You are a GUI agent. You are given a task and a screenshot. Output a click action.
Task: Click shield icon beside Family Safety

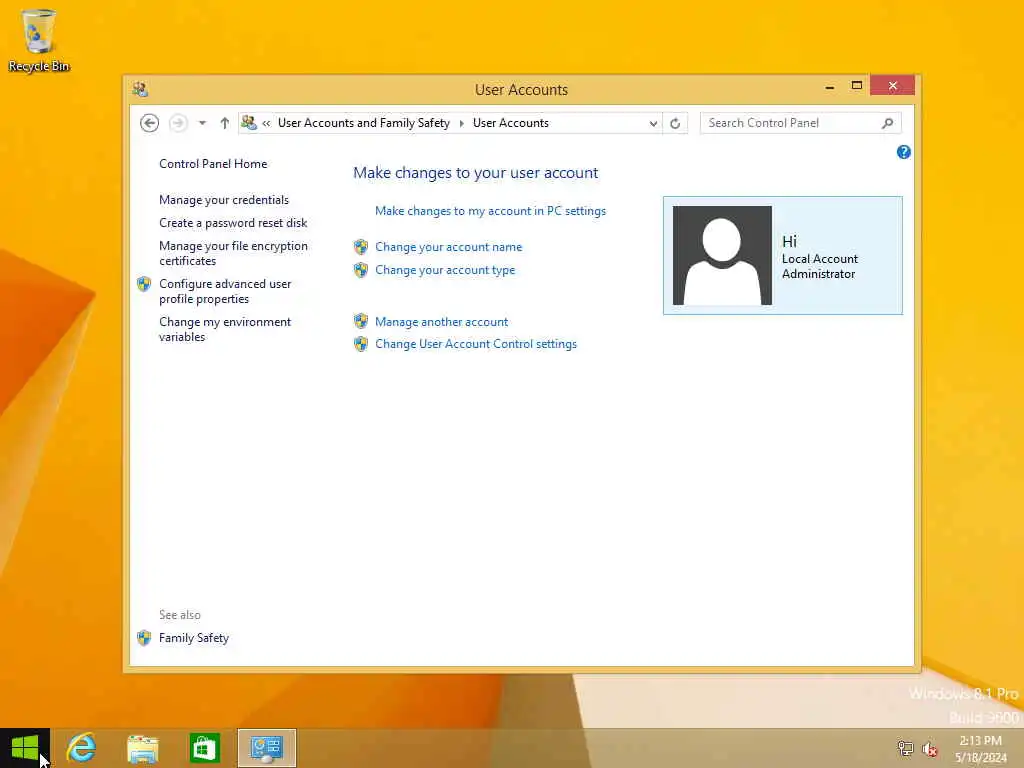pyautogui.click(x=144, y=638)
